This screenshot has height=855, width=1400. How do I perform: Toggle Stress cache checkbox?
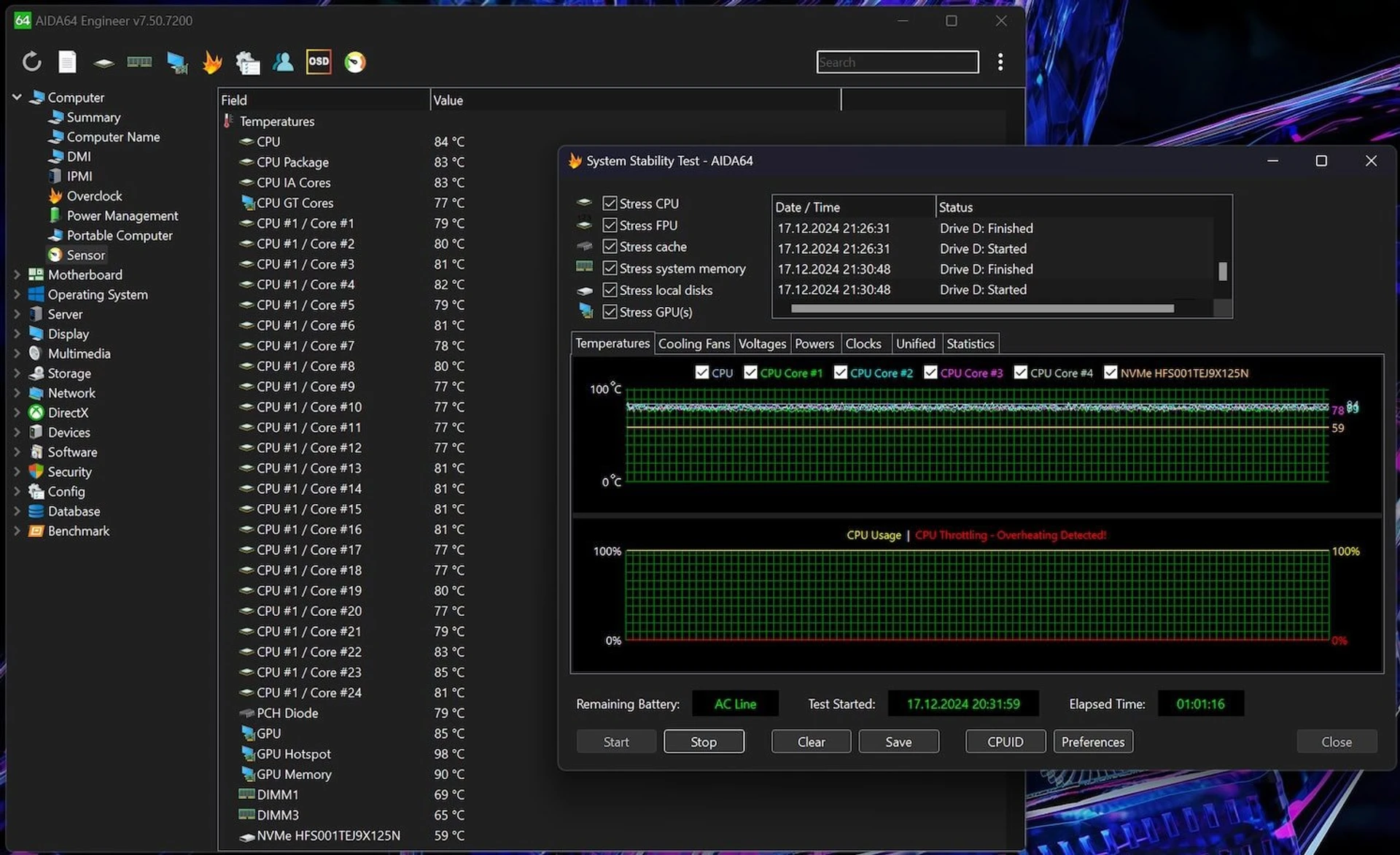click(x=610, y=247)
